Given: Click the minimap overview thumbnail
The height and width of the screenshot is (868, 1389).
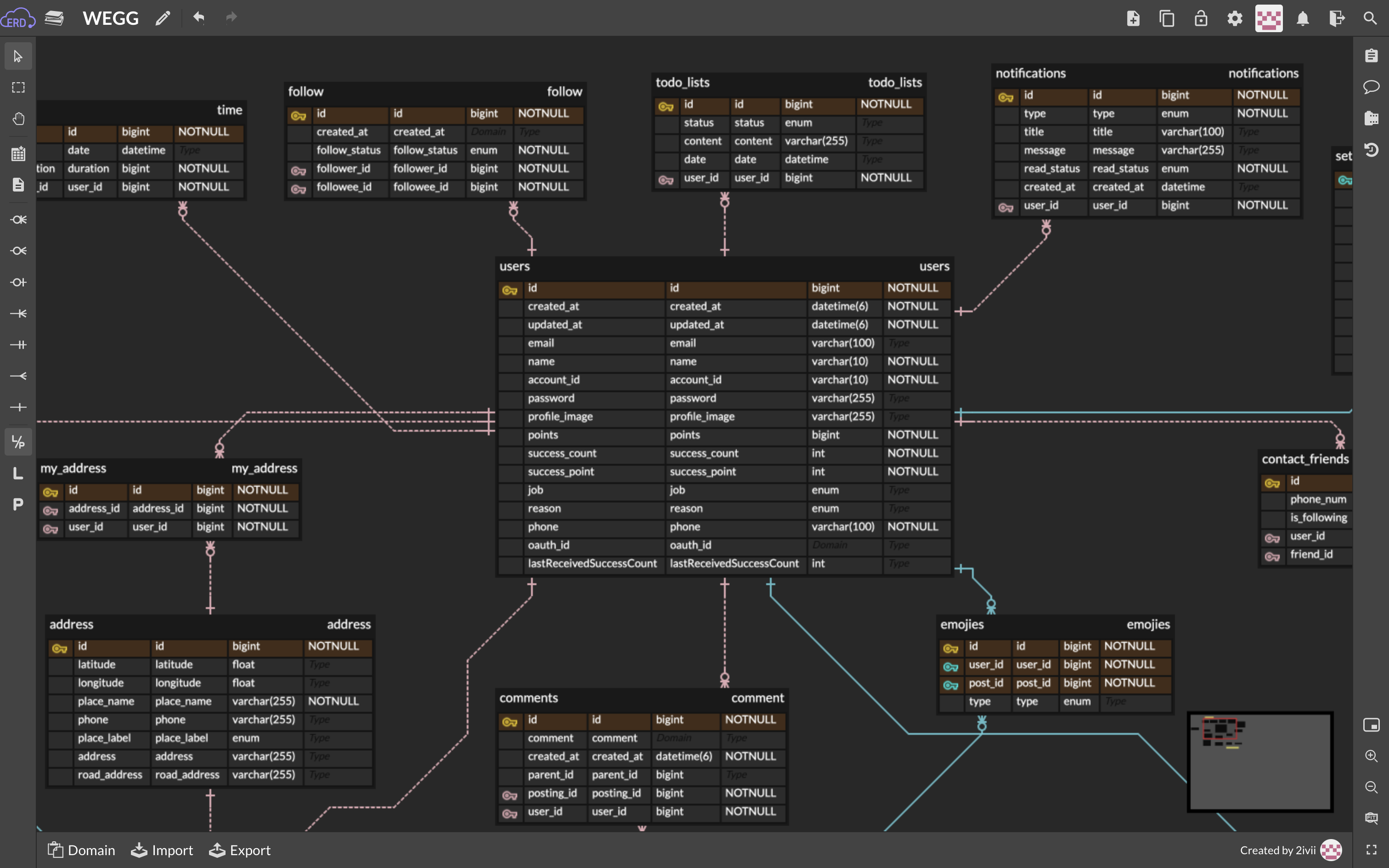Looking at the screenshot, I should point(1260,762).
